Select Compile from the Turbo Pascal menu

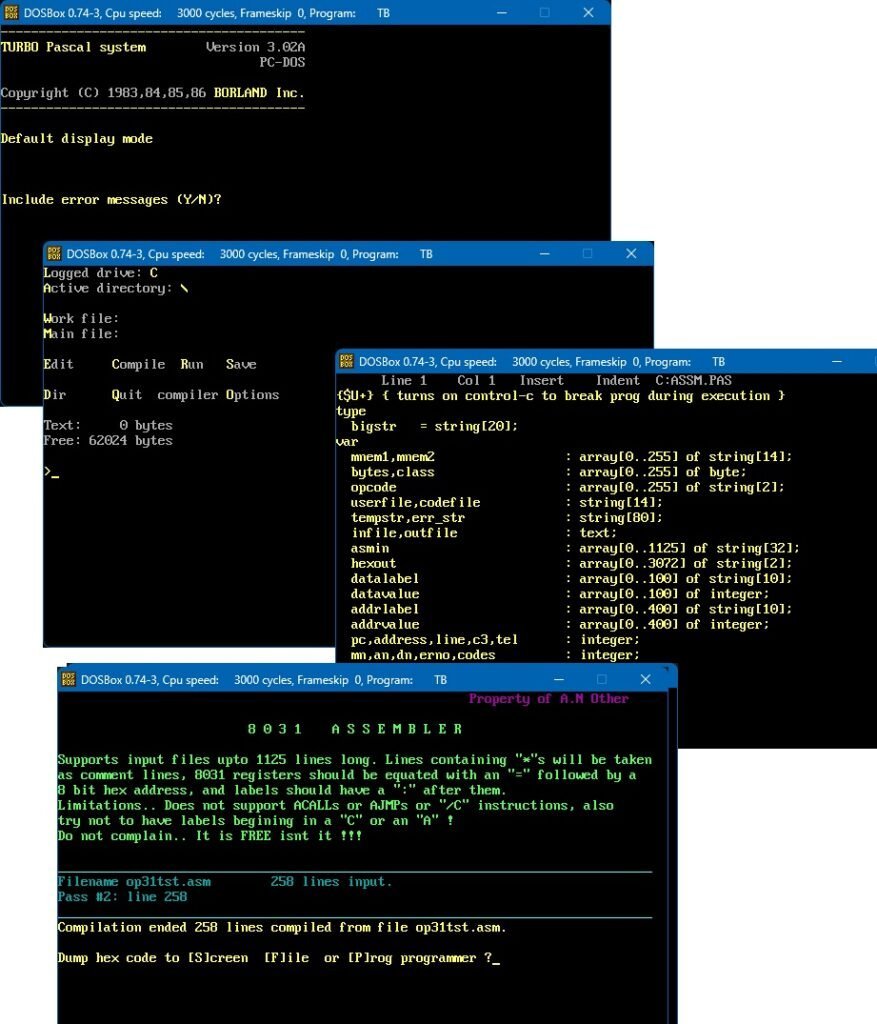(137, 364)
